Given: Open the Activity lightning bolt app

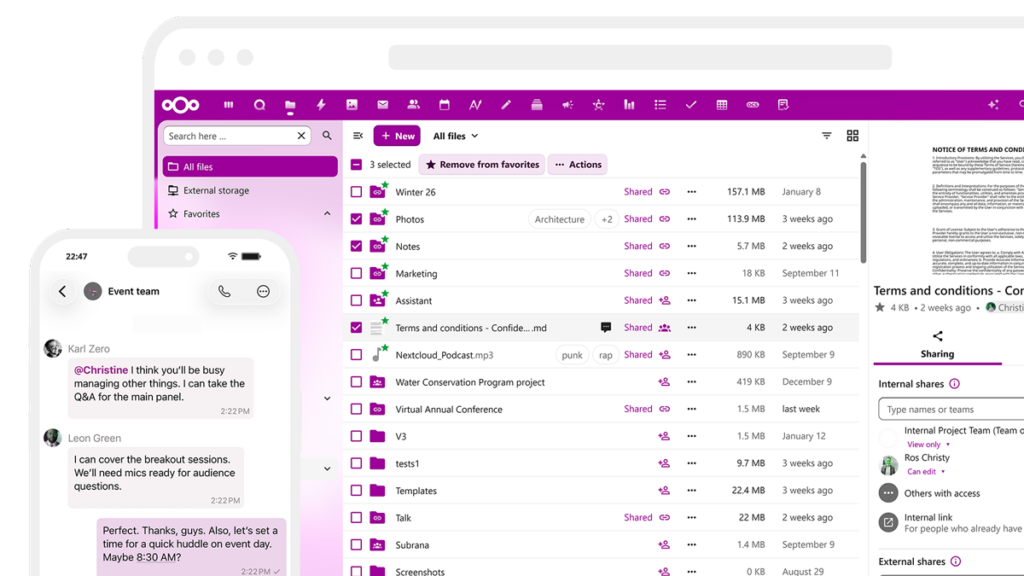Looking at the screenshot, I should point(321,105).
